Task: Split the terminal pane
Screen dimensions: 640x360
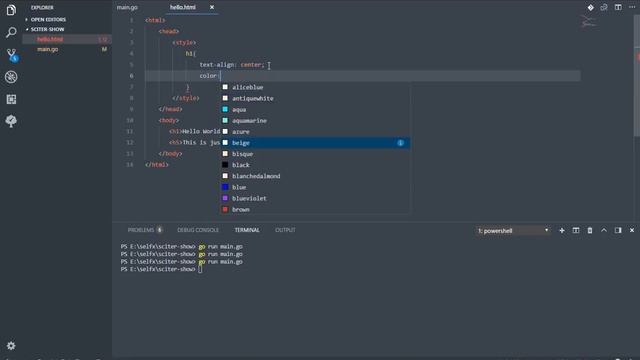Action: click(x=576, y=231)
